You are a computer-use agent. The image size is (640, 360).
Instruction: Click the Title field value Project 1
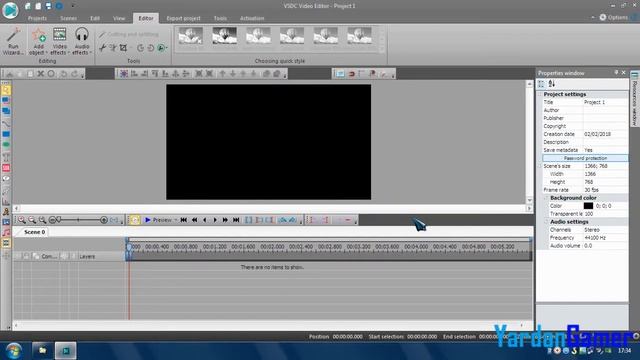[x=594, y=102]
